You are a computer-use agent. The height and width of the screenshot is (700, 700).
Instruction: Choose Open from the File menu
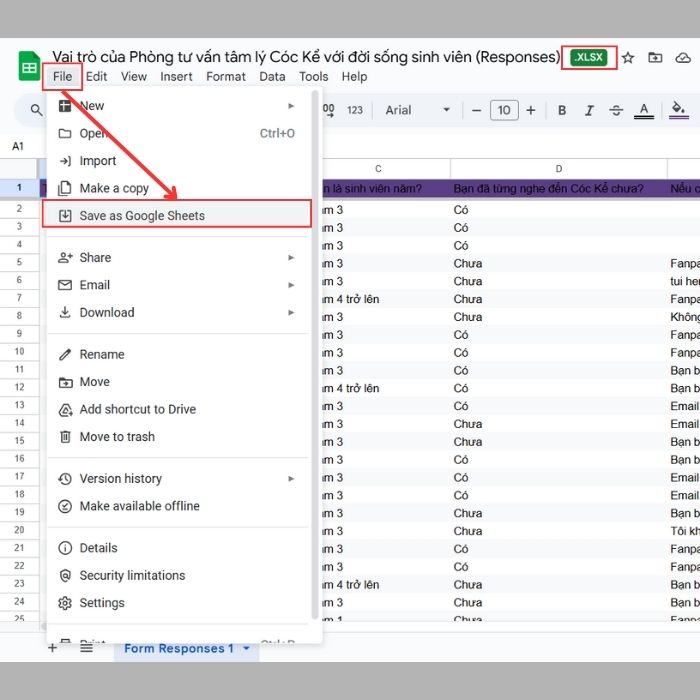click(176, 133)
